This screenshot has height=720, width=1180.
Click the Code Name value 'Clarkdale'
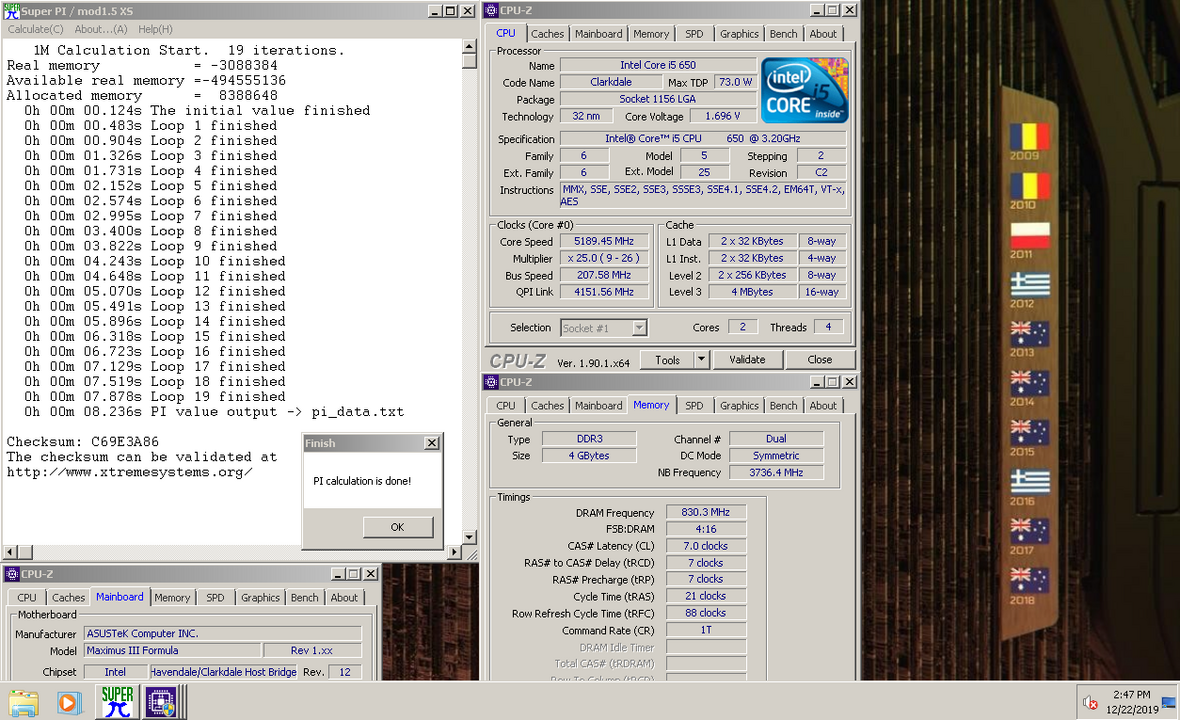click(611, 82)
